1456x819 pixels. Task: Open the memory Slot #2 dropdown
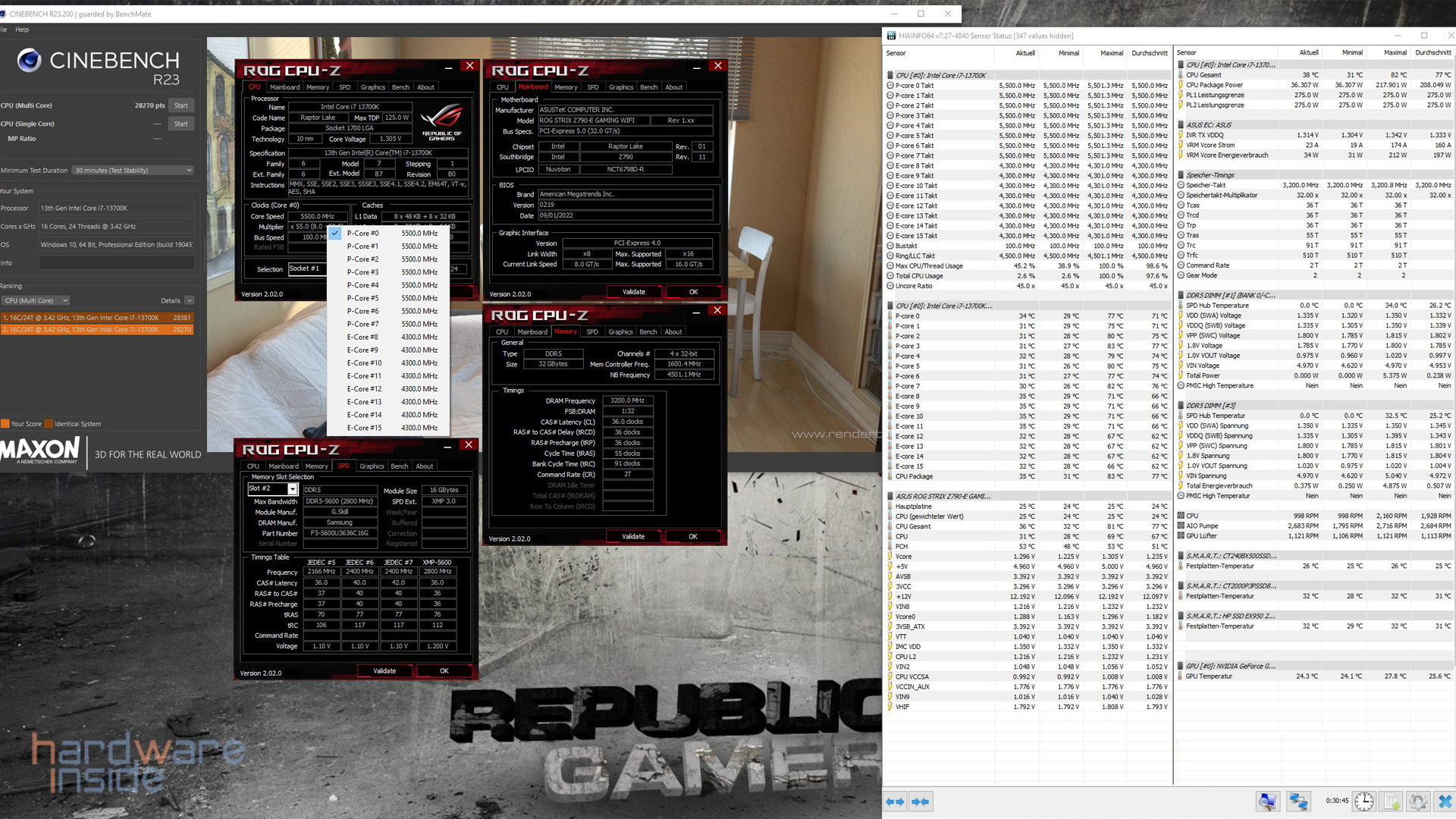273,489
